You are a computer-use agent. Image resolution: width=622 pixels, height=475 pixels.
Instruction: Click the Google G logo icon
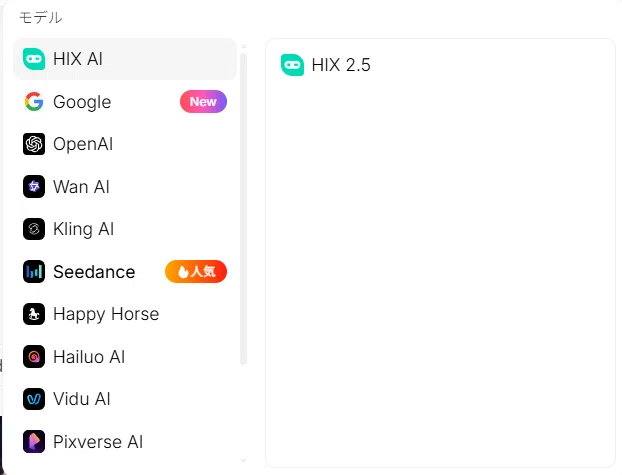click(34, 102)
